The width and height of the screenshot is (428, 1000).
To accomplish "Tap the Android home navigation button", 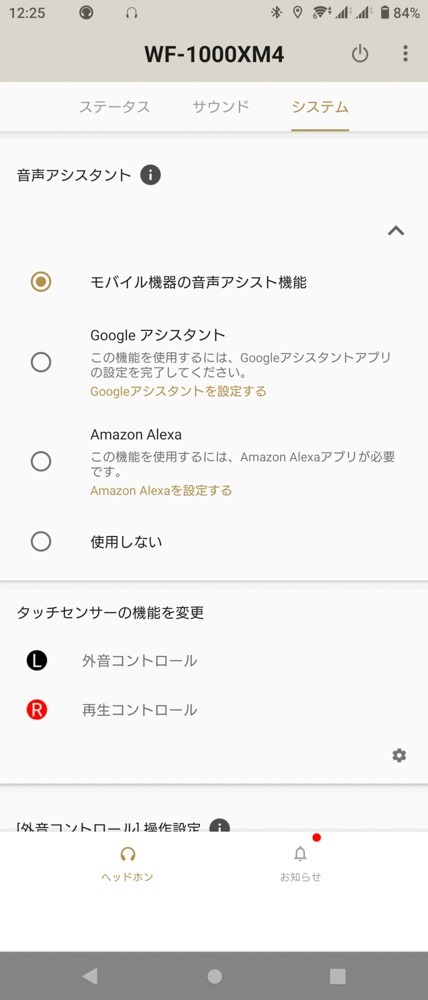I will (215, 976).
